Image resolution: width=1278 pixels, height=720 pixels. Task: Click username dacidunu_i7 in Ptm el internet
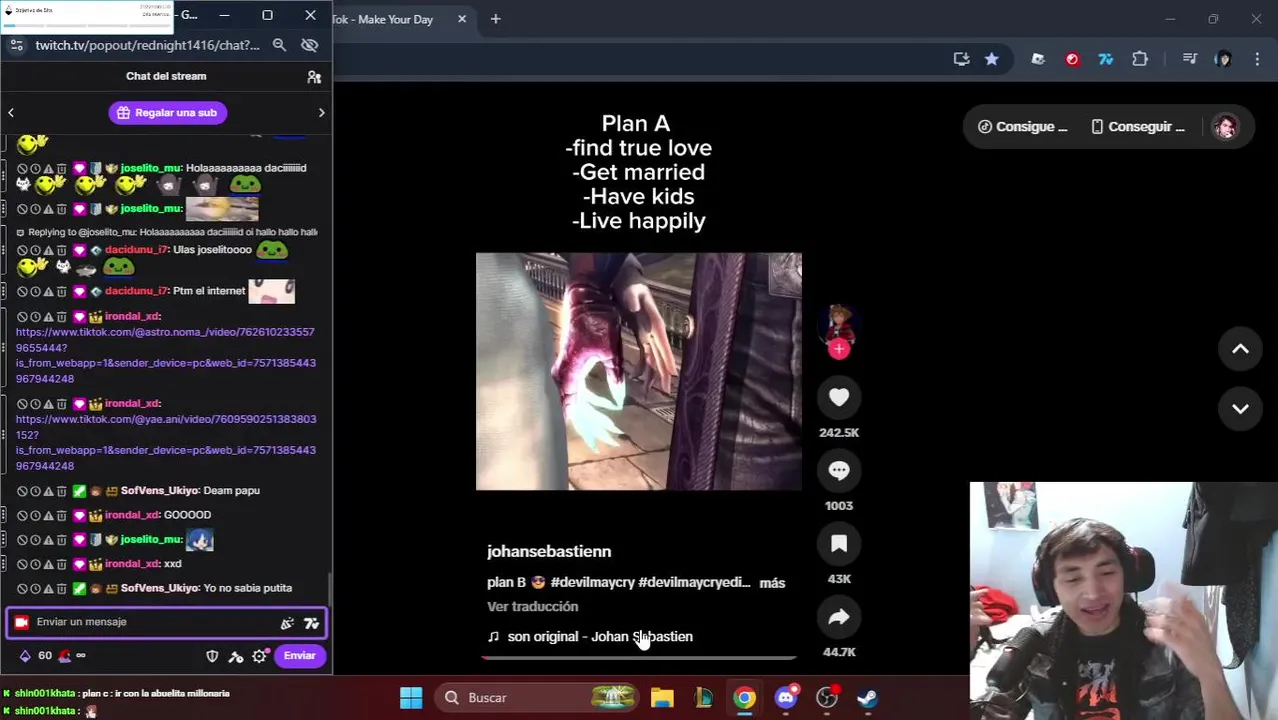point(136,291)
